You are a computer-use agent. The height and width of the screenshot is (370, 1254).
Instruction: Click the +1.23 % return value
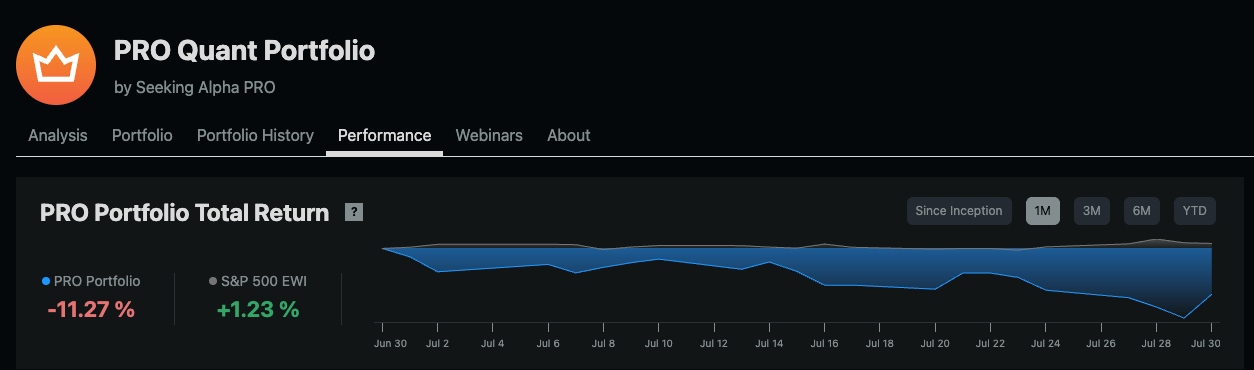[x=258, y=310]
